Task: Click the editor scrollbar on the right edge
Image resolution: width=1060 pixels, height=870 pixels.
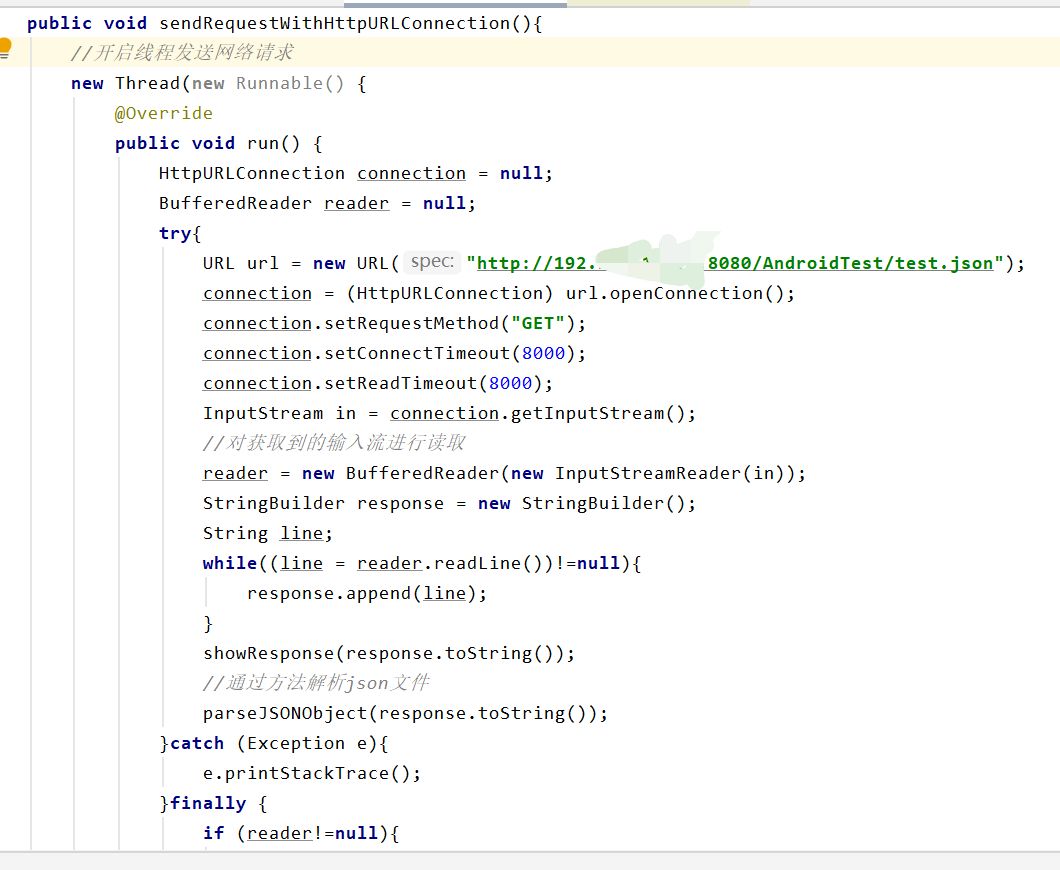Action: (1054, 435)
